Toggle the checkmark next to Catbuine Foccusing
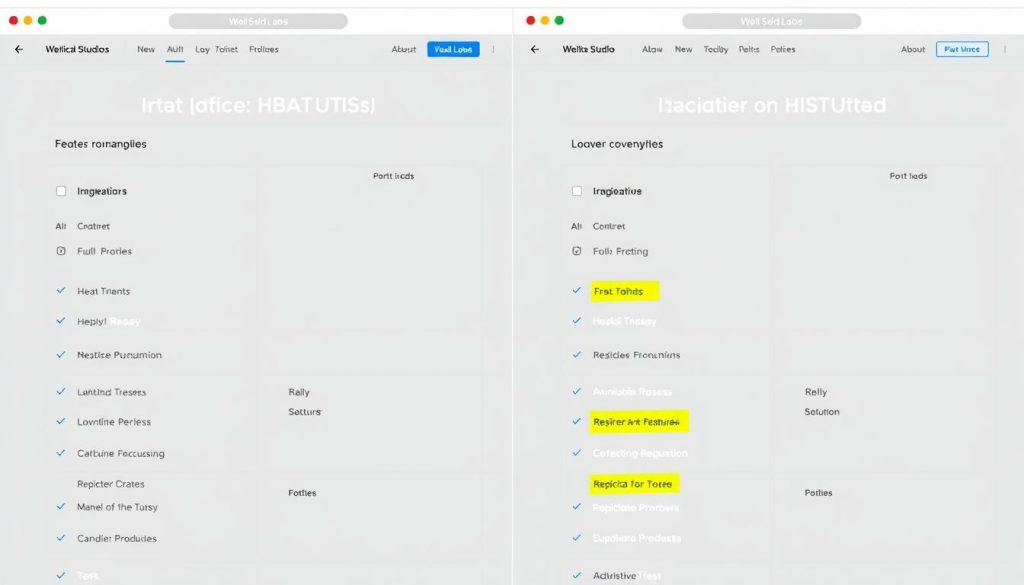The height and width of the screenshot is (585, 1024). [x=60, y=453]
